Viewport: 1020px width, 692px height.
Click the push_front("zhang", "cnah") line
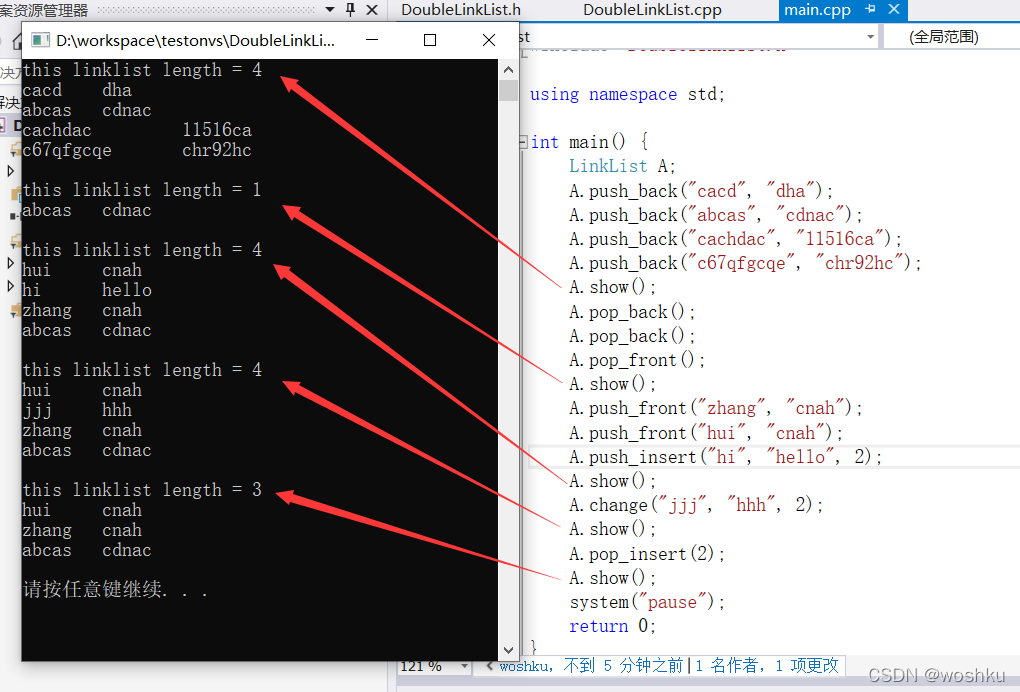coord(716,408)
